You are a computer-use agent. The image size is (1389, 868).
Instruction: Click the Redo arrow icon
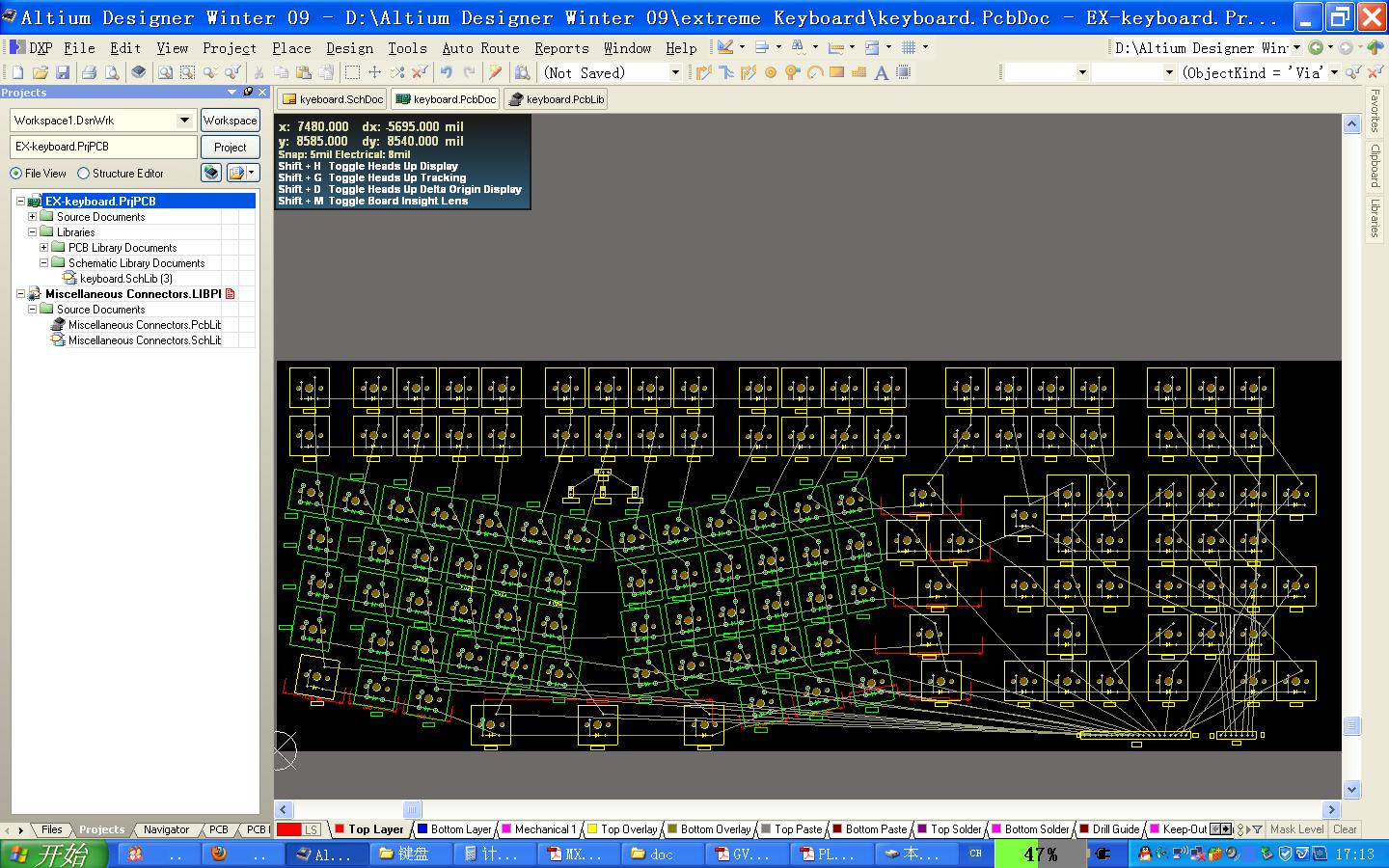(x=470, y=72)
